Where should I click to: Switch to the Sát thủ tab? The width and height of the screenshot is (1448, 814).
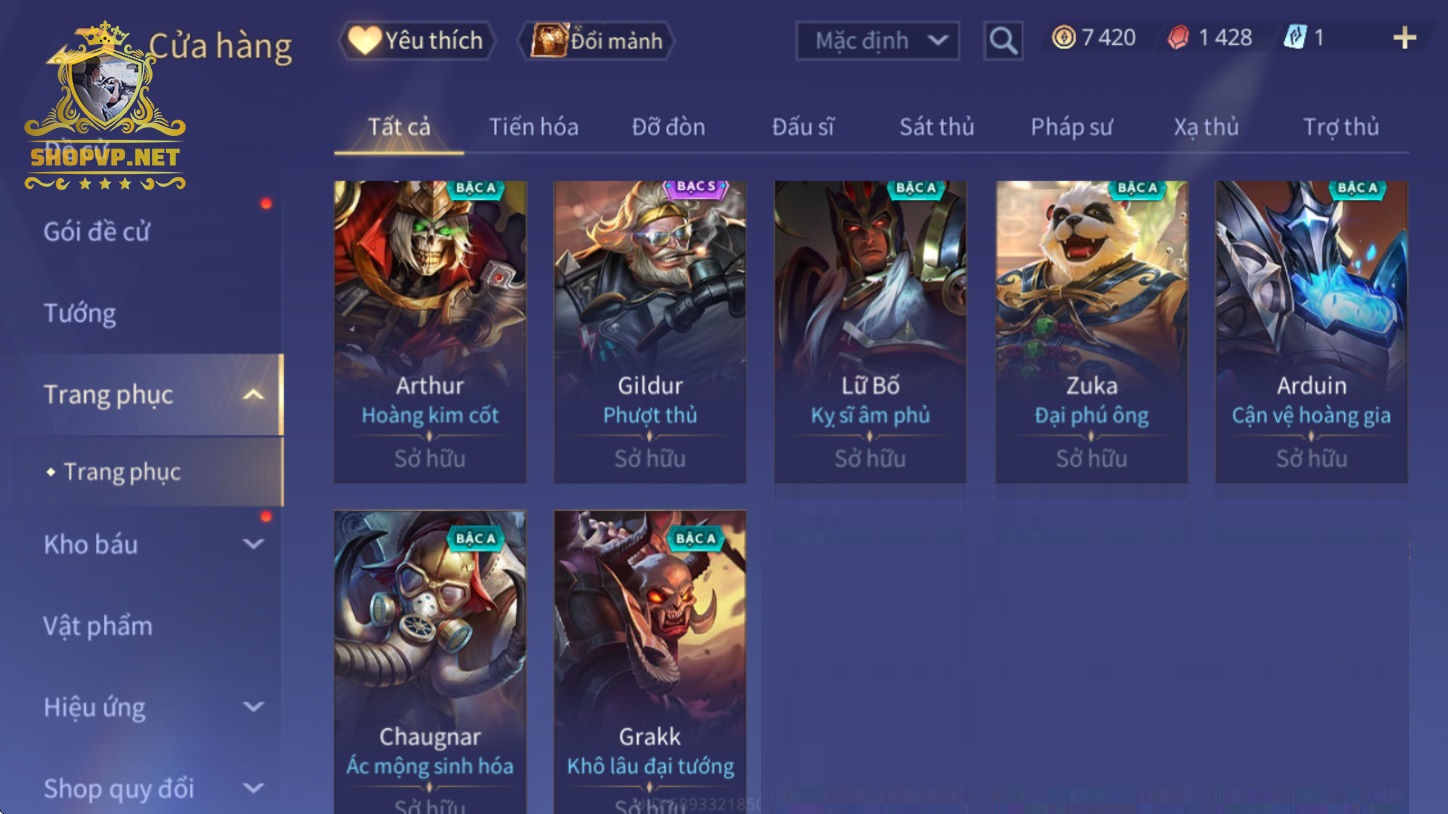(x=936, y=127)
